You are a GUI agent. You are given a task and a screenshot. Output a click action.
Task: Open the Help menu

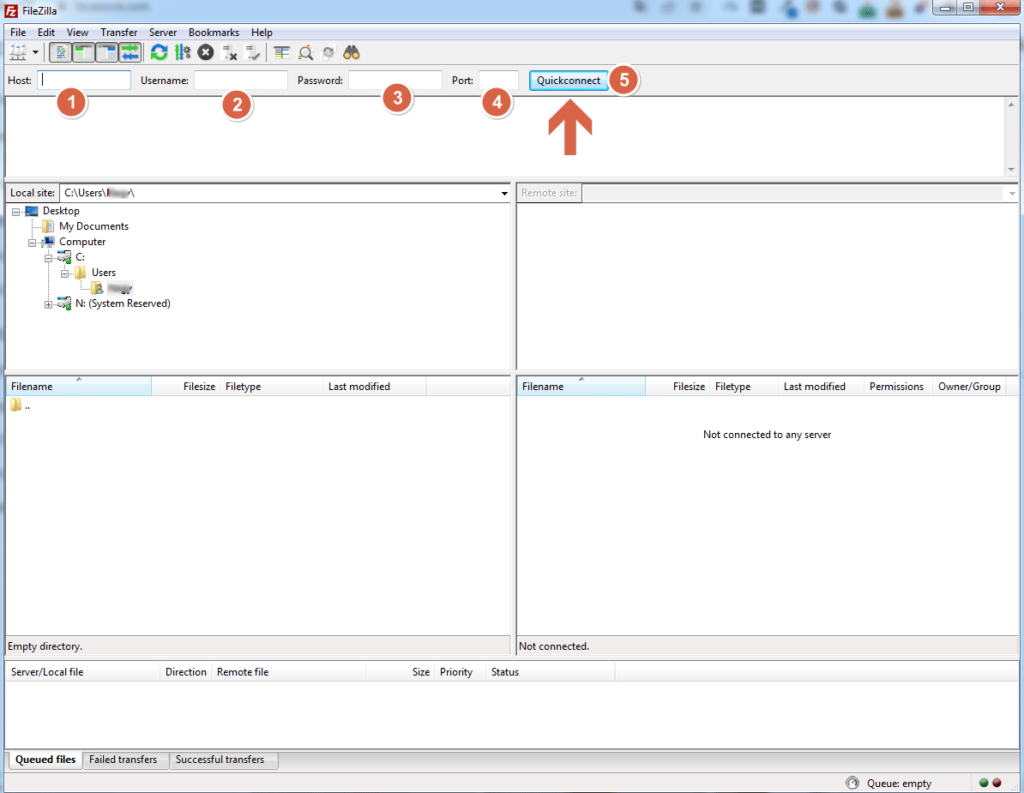(x=262, y=32)
